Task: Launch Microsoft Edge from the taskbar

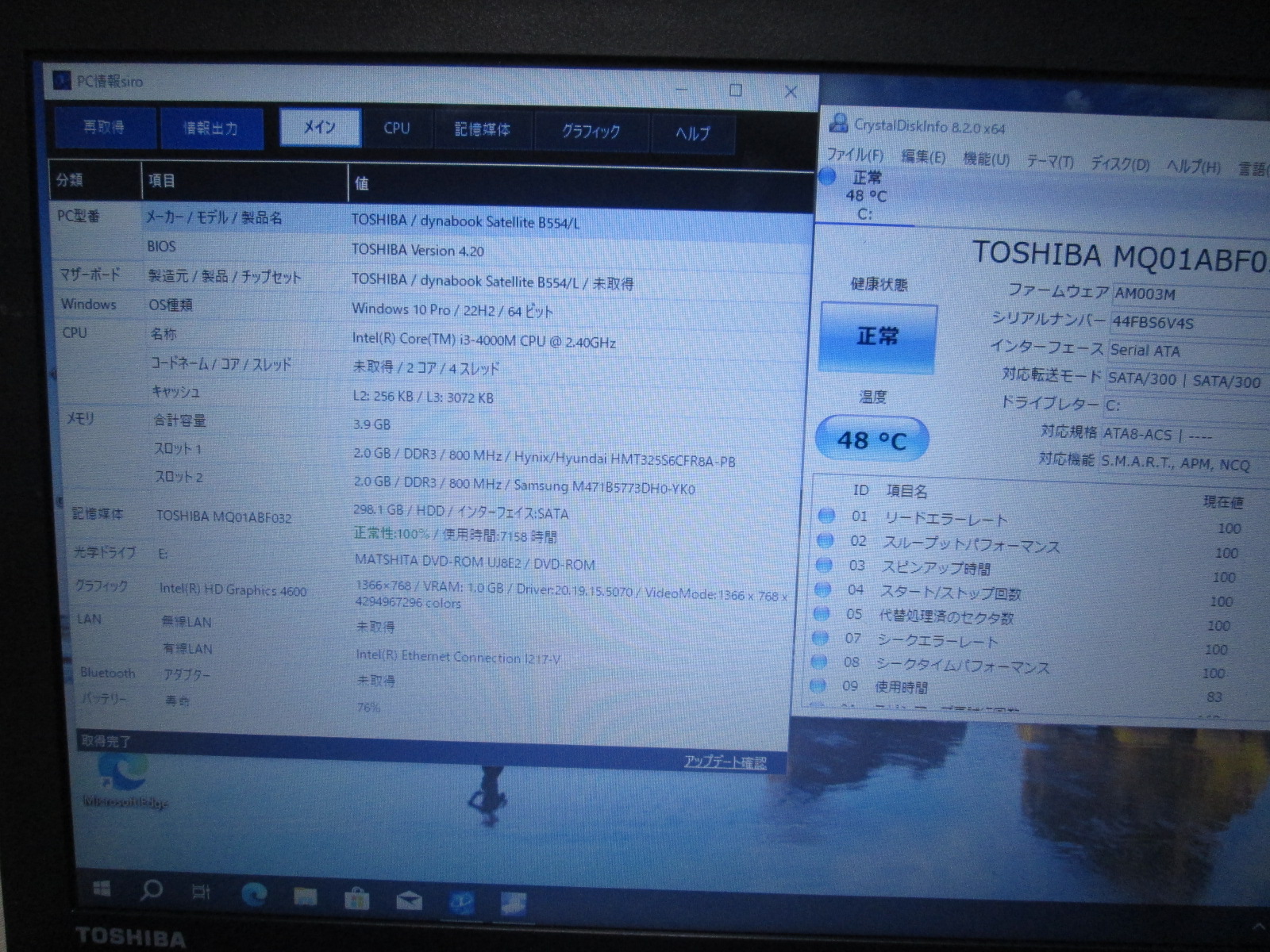Action: pyautogui.click(x=254, y=894)
